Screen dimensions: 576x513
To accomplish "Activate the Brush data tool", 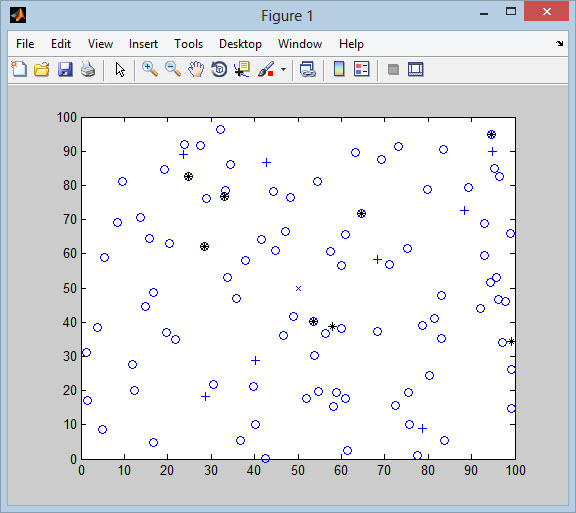I will click(x=266, y=69).
